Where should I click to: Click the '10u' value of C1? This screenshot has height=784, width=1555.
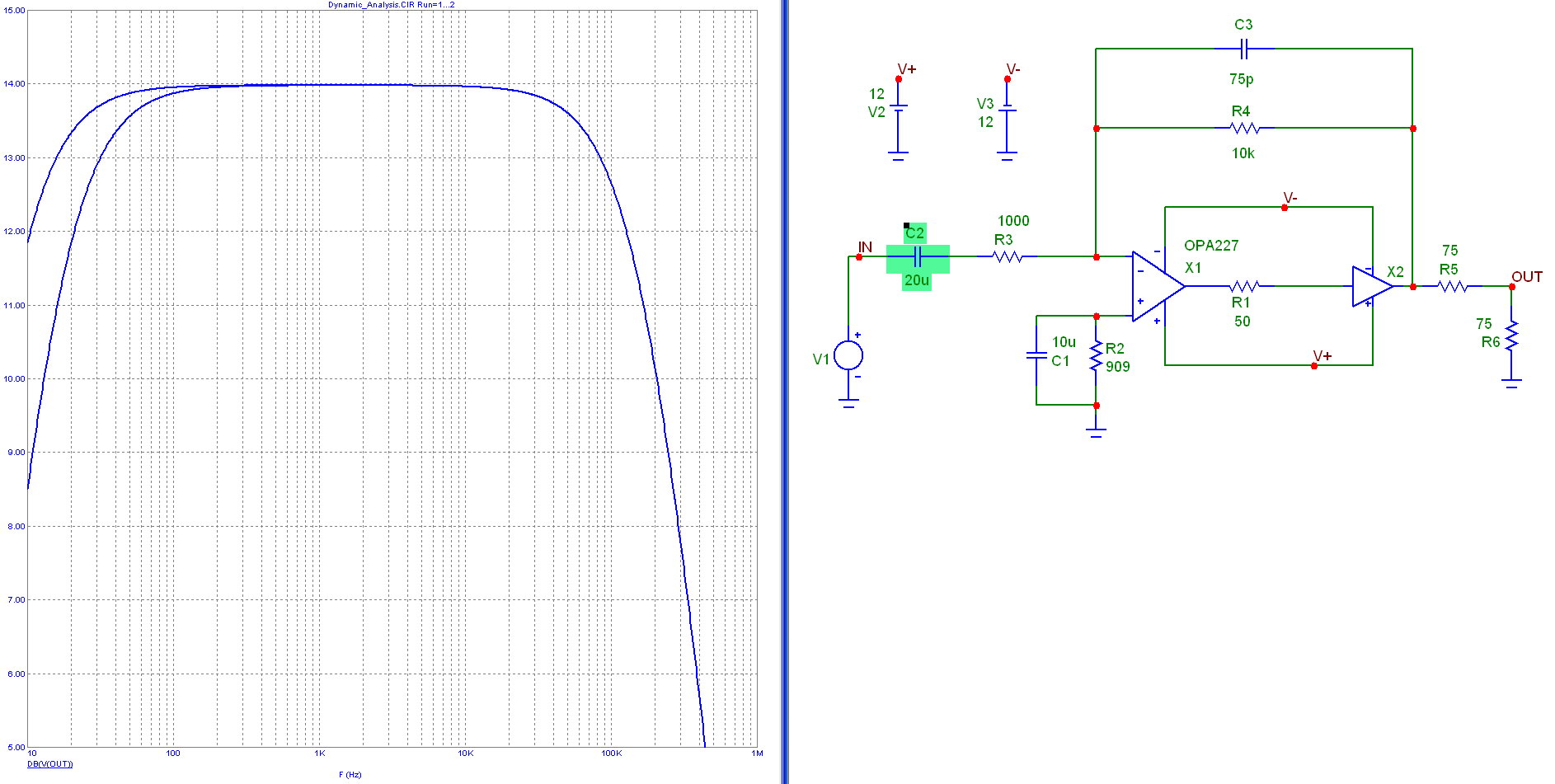1064,342
